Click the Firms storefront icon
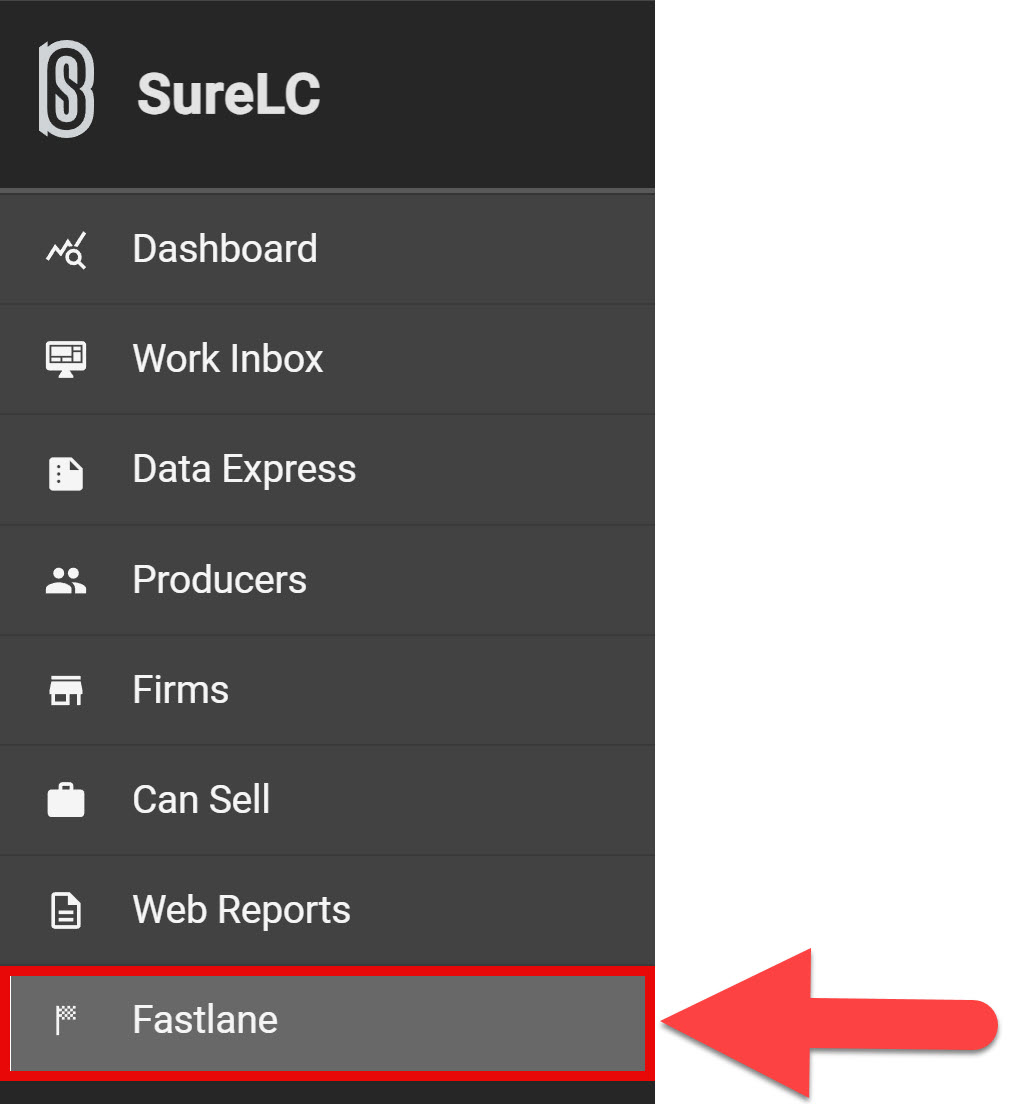The height and width of the screenshot is (1104, 1010). coord(66,690)
